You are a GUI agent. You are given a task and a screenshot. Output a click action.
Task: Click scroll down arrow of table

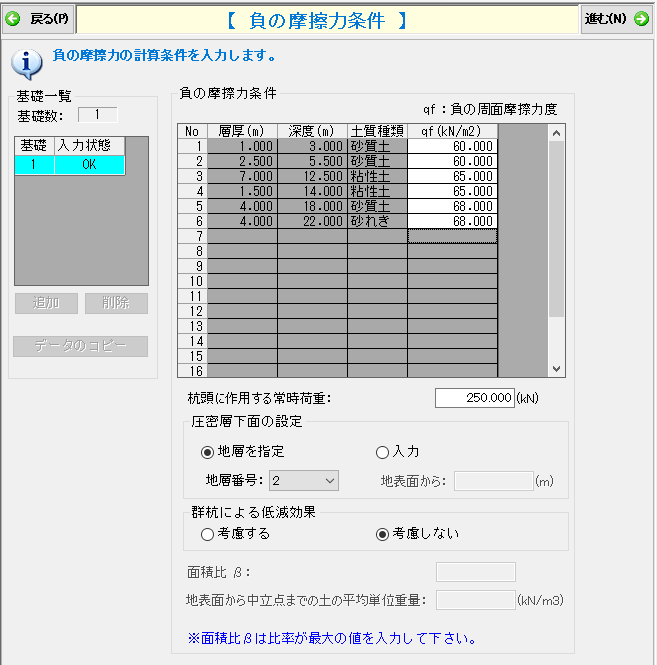tap(556, 369)
